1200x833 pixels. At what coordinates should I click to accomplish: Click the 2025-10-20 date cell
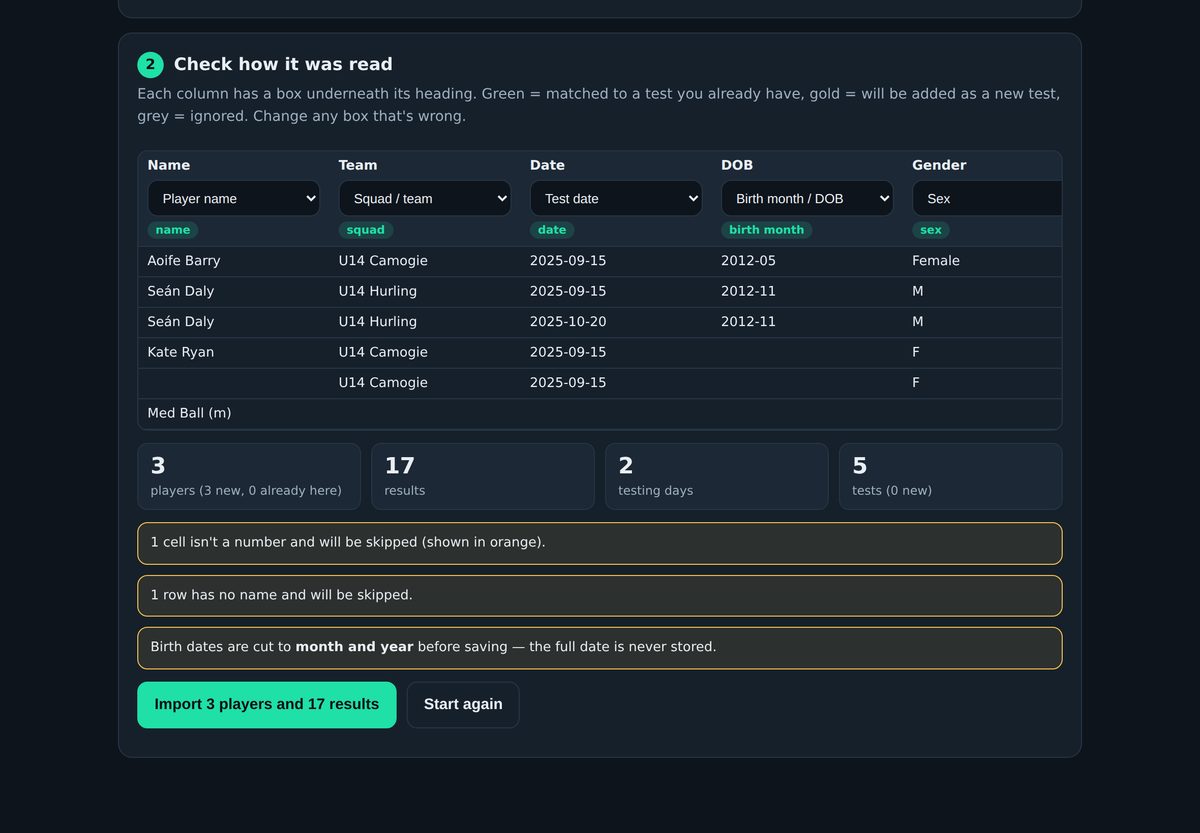pos(616,322)
